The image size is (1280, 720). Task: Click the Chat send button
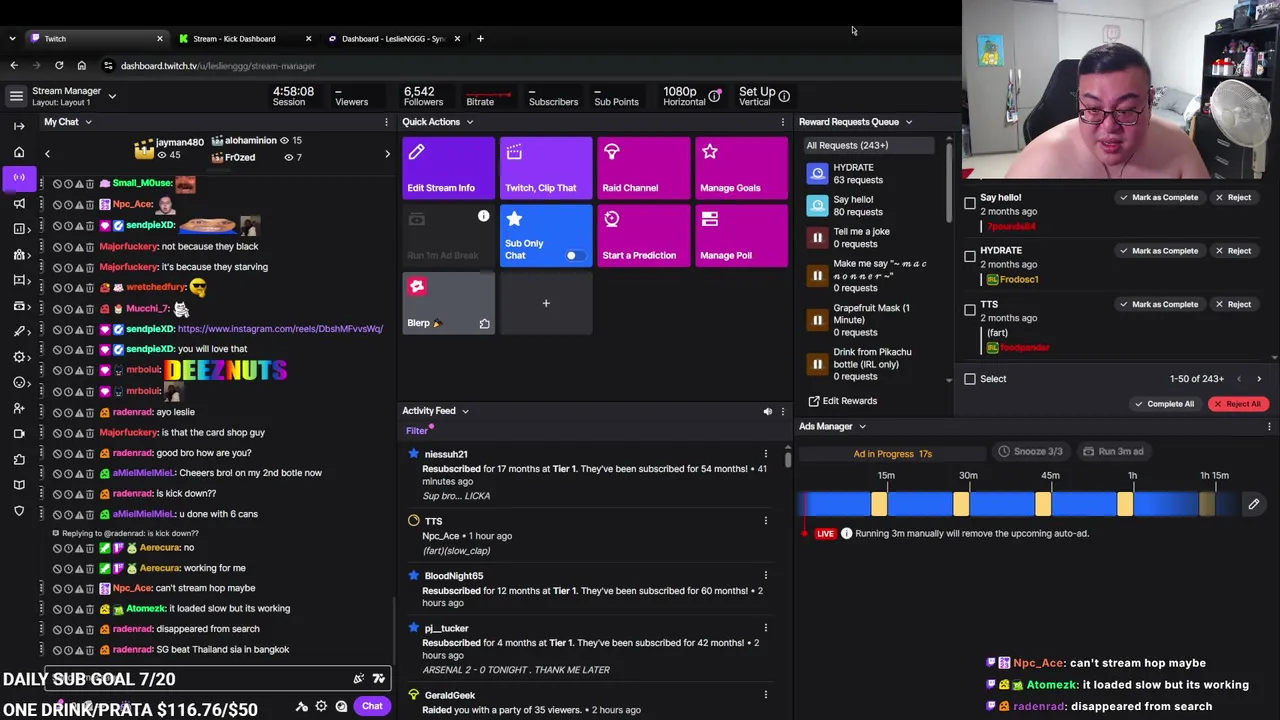pyautogui.click(x=372, y=706)
